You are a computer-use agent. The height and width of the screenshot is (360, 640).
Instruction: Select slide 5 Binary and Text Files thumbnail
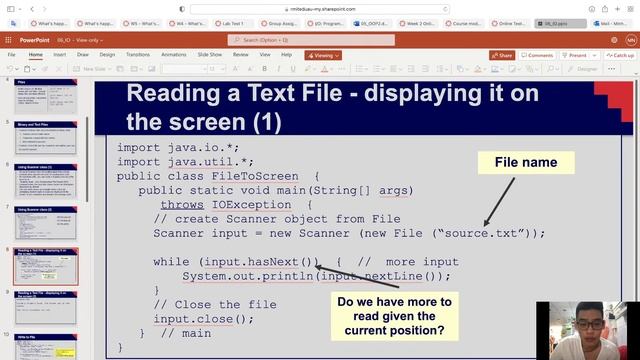(x=46, y=138)
